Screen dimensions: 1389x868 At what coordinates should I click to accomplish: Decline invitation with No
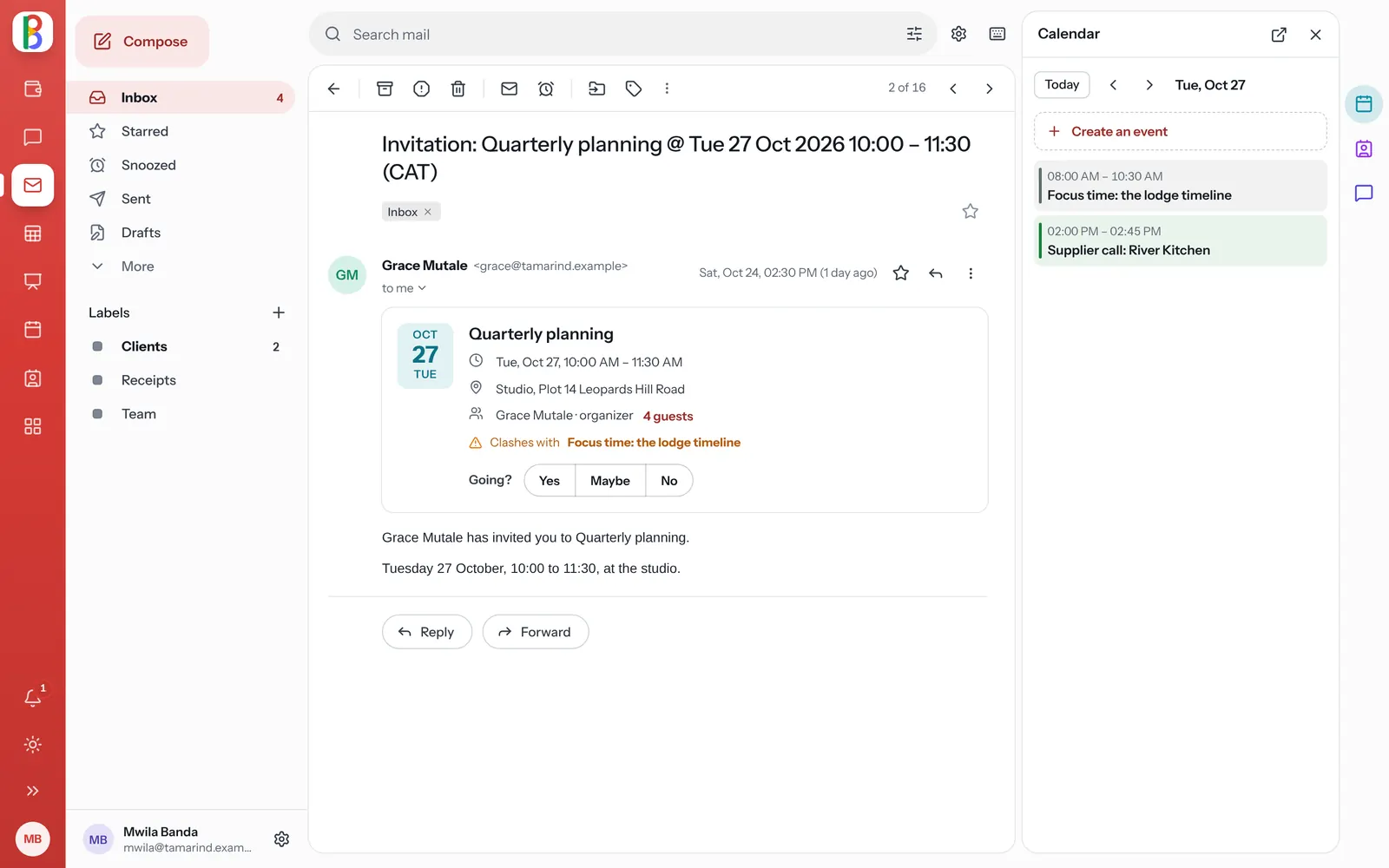point(669,481)
